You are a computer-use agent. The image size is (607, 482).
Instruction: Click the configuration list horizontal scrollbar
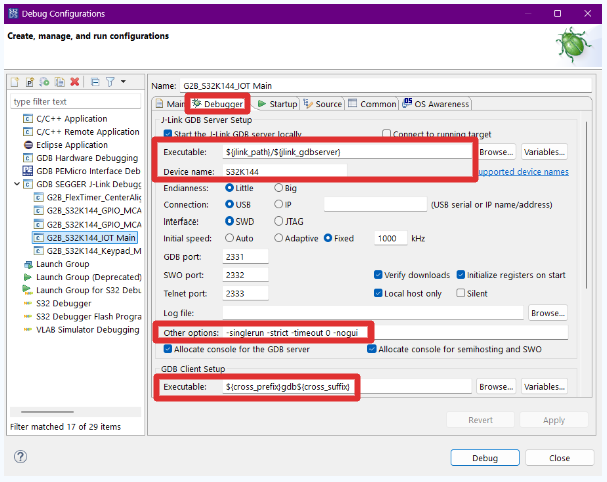pyautogui.click(x=47, y=412)
